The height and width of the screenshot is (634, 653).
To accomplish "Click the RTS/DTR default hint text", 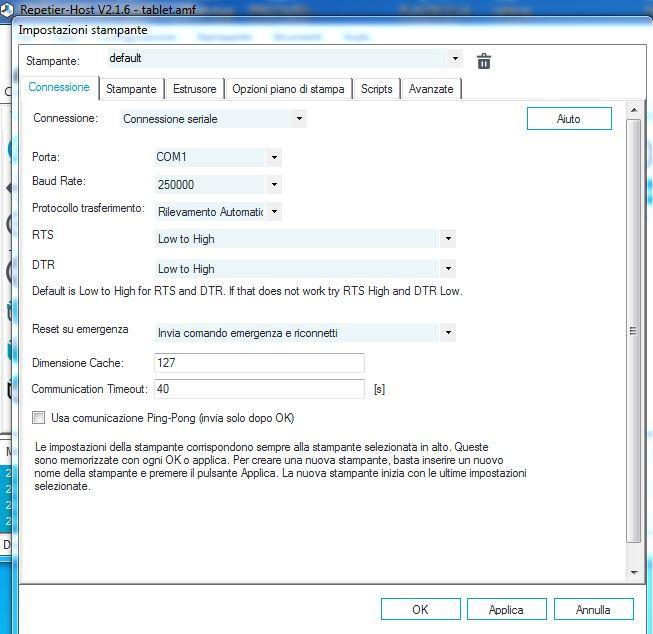I will [x=247, y=291].
